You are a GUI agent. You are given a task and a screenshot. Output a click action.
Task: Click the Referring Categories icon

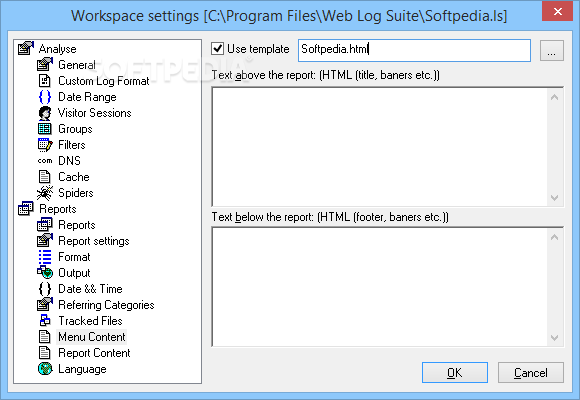click(x=45, y=305)
